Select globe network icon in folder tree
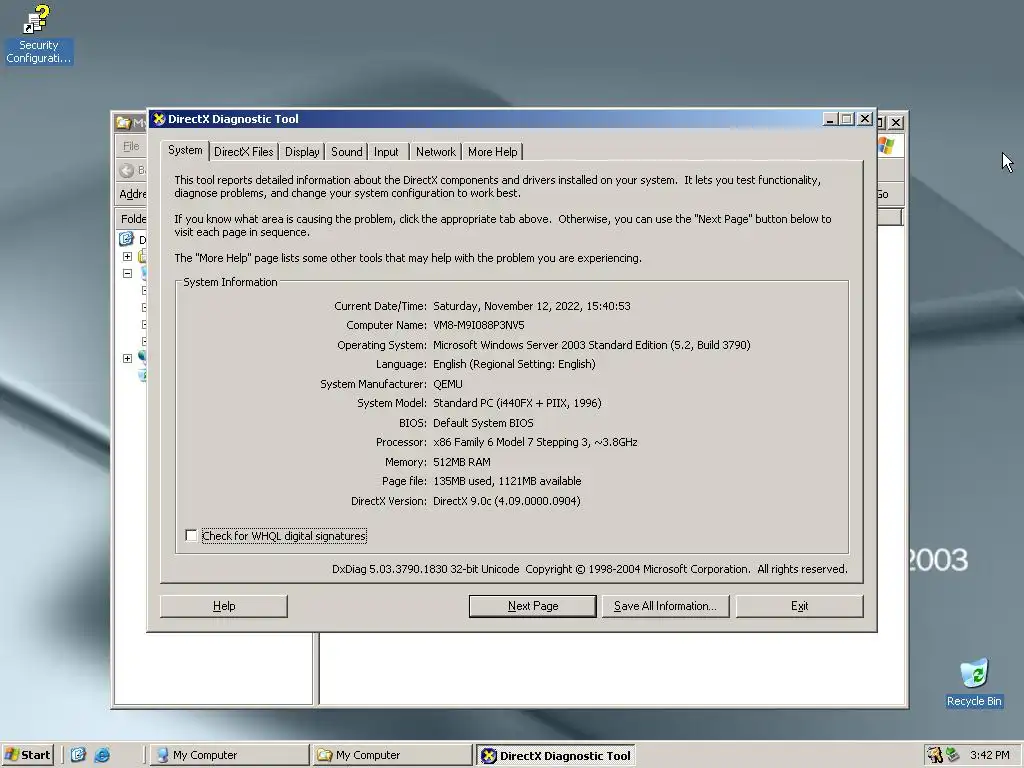The height and width of the screenshot is (768, 1024). (142, 357)
